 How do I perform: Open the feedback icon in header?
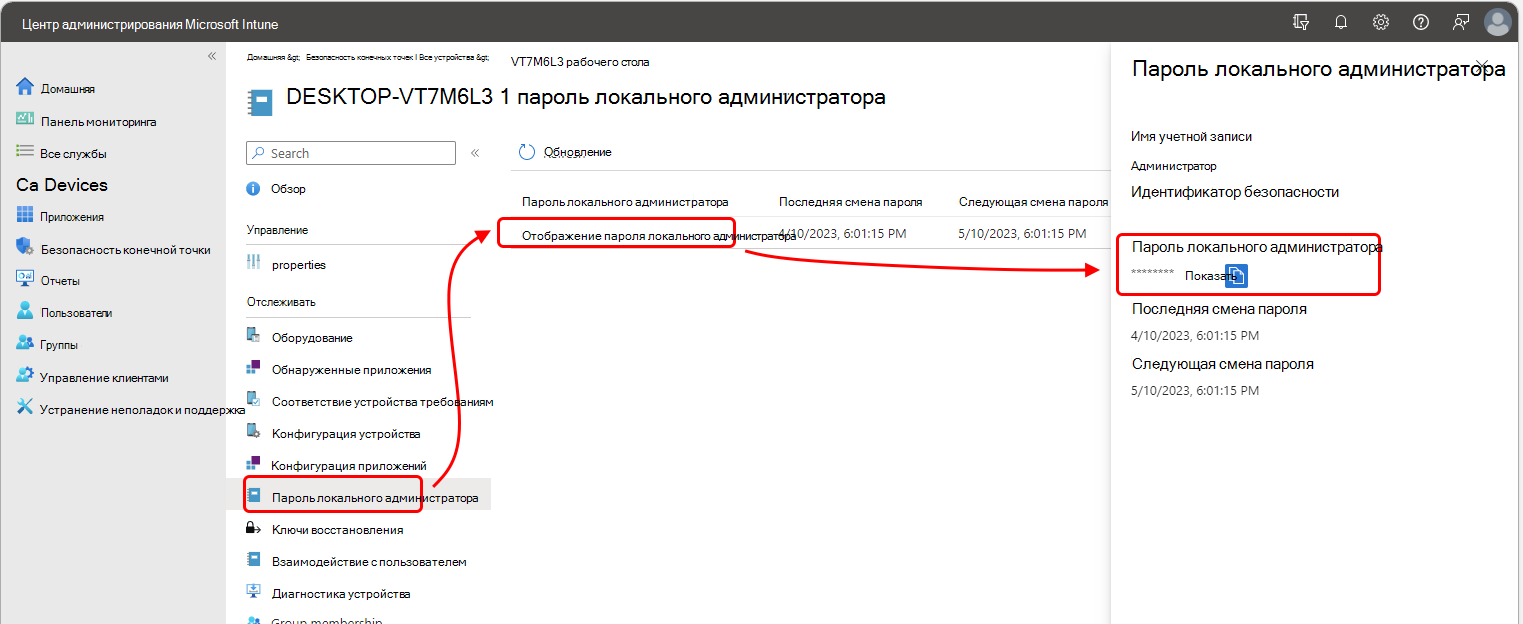tap(1461, 21)
